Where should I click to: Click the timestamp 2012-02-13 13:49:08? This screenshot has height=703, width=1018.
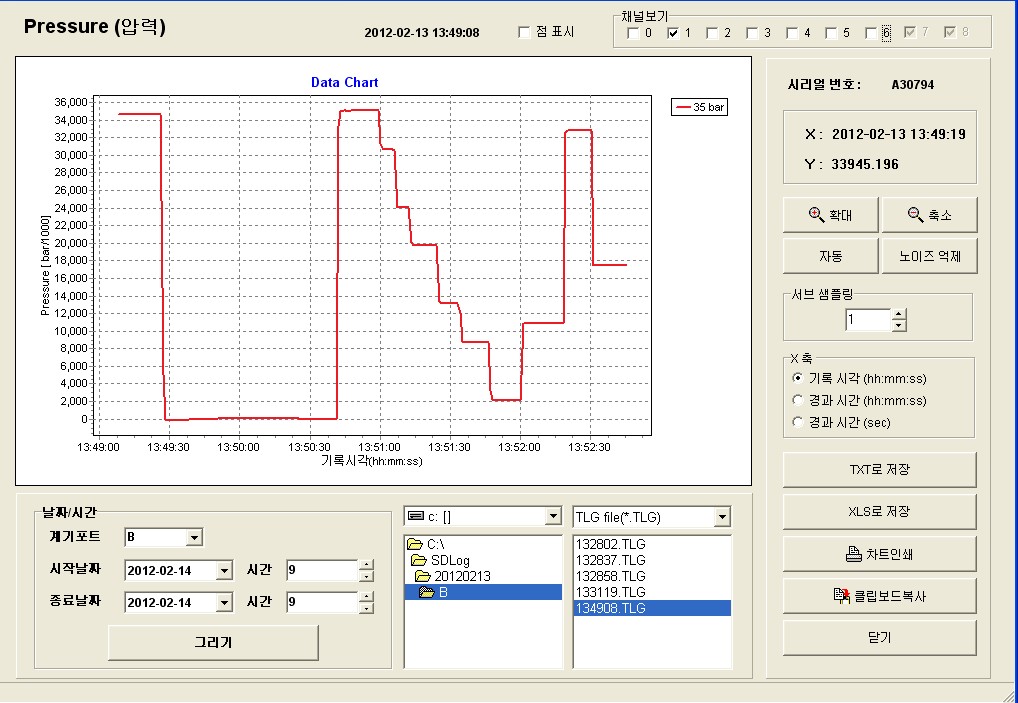(x=422, y=32)
